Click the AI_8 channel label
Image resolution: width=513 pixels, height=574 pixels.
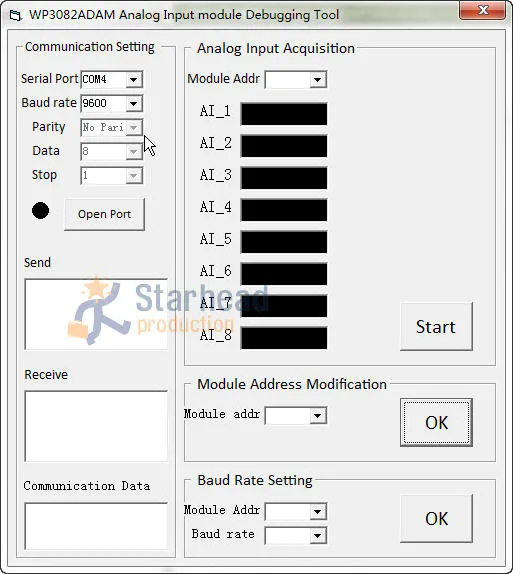click(x=215, y=335)
